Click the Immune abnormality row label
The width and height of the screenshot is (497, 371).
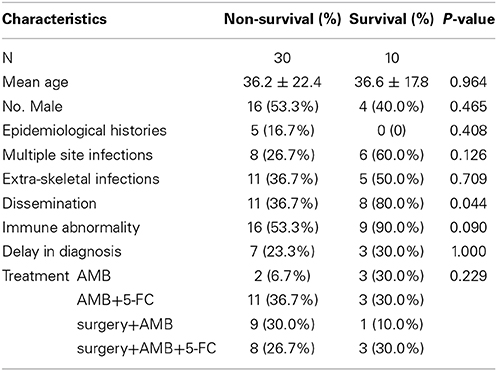click(71, 228)
